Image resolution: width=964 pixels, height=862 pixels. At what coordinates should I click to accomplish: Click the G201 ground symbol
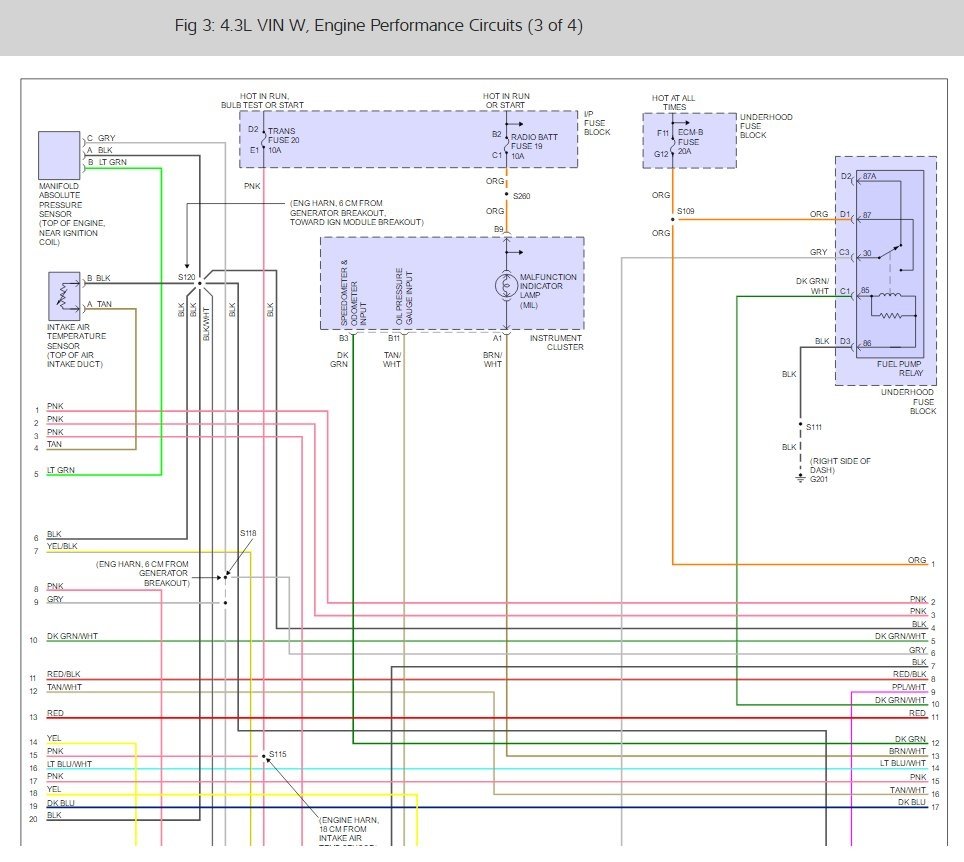pyautogui.click(x=800, y=478)
